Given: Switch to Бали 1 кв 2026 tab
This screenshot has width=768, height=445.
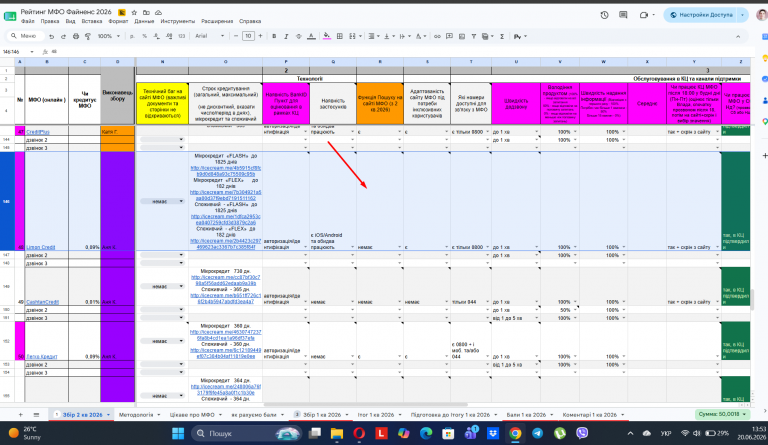Looking at the screenshot, I should click(x=526, y=415).
